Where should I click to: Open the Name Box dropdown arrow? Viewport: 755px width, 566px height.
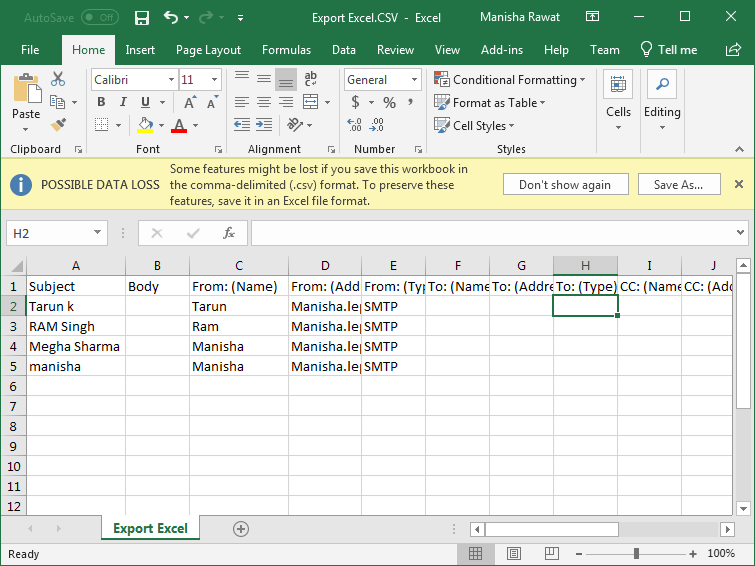(x=97, y=233)
